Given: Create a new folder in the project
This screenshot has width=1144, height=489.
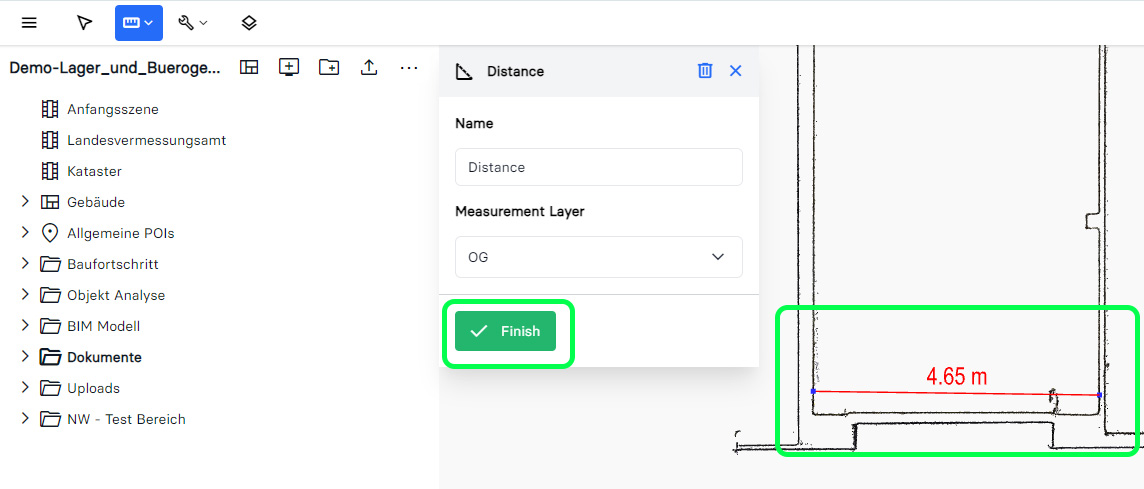Looking at the screenshot, I should 329,67.
